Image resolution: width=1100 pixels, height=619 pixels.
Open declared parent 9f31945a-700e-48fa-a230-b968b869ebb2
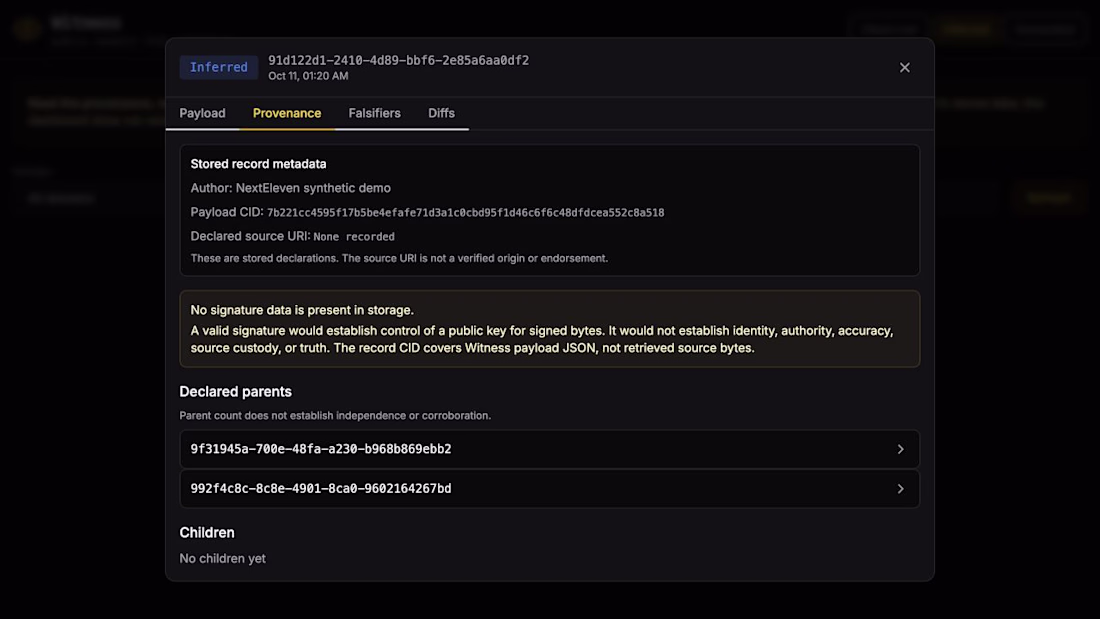549,449
